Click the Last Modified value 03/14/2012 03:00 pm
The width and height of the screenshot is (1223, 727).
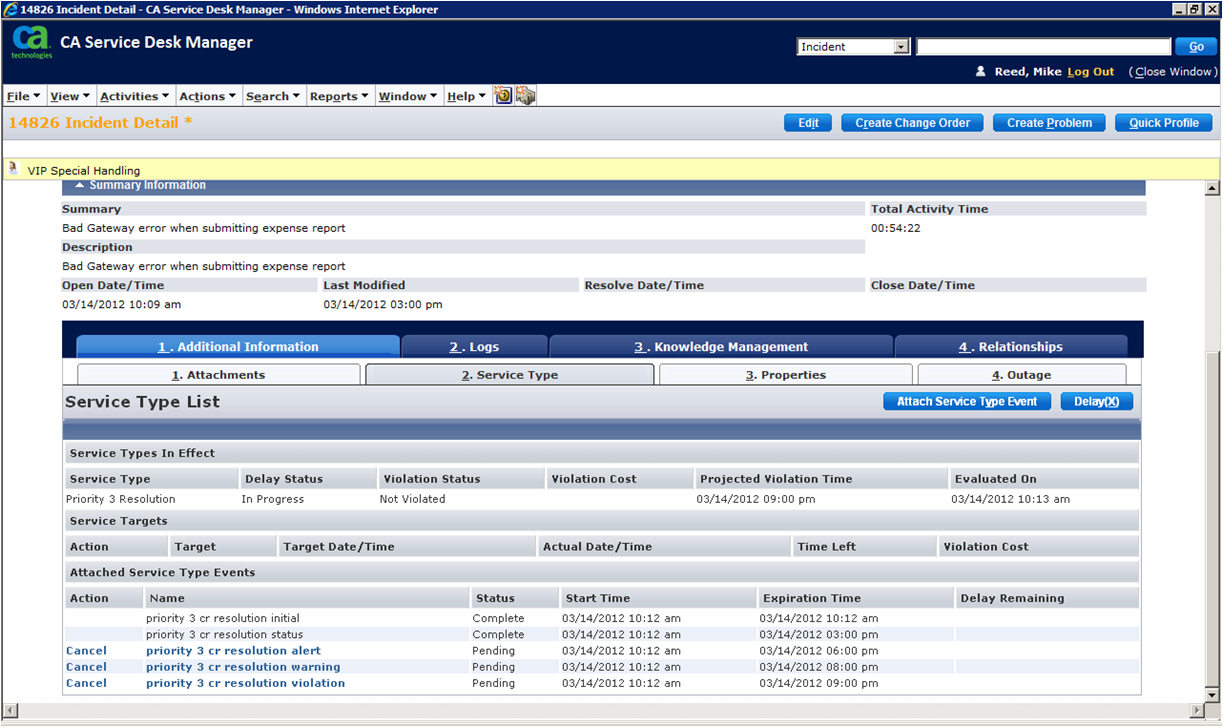[x=383, y=304]
